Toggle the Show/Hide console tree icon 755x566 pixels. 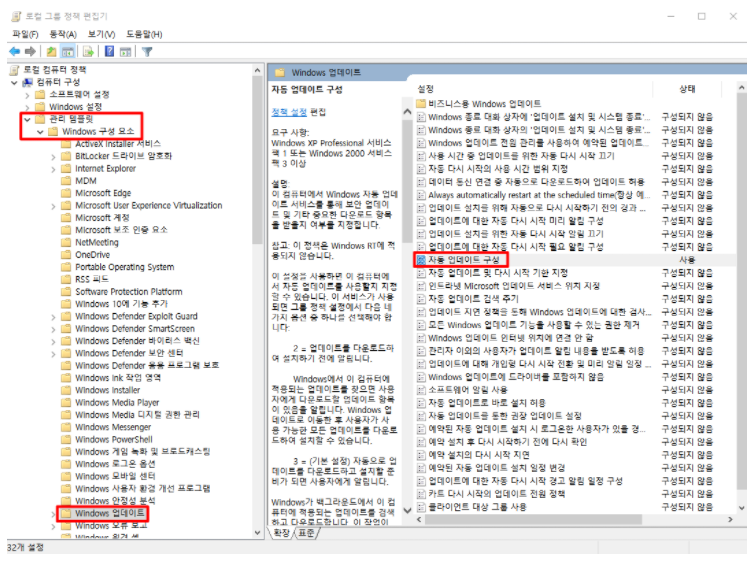click(x=68, y=51)
